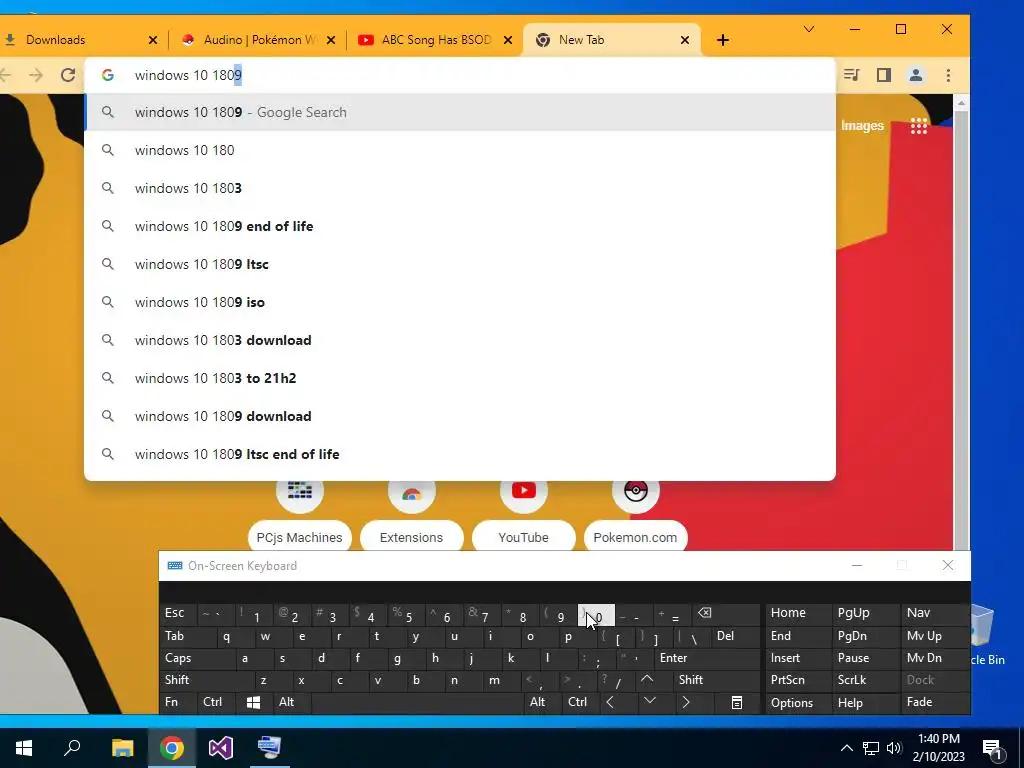The image size is (1024, 768).
Task: Click the left arrow key on keyboard
Action: click(610, 702)
